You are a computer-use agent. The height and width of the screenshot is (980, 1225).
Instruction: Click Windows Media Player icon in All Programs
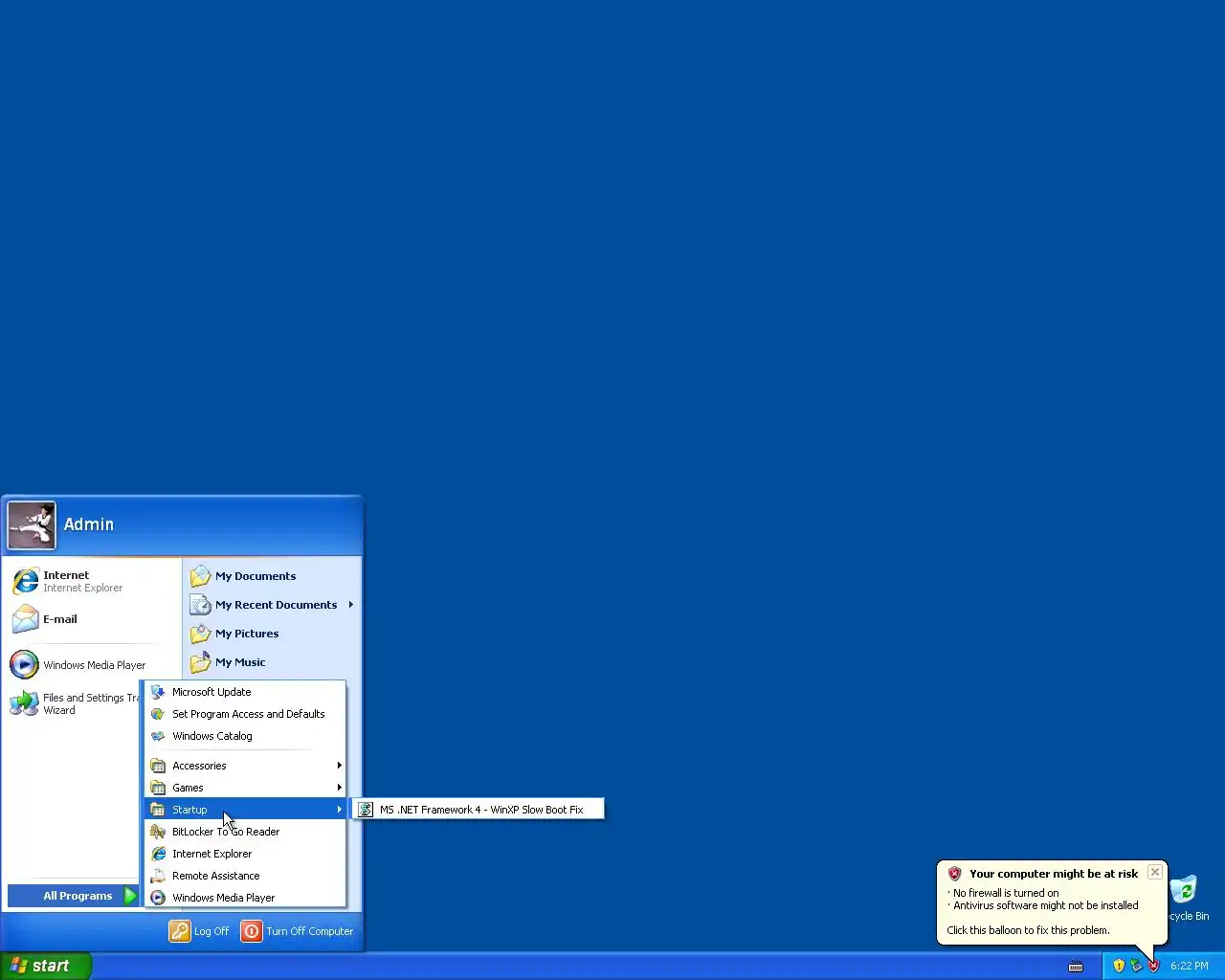click(158, 898)
